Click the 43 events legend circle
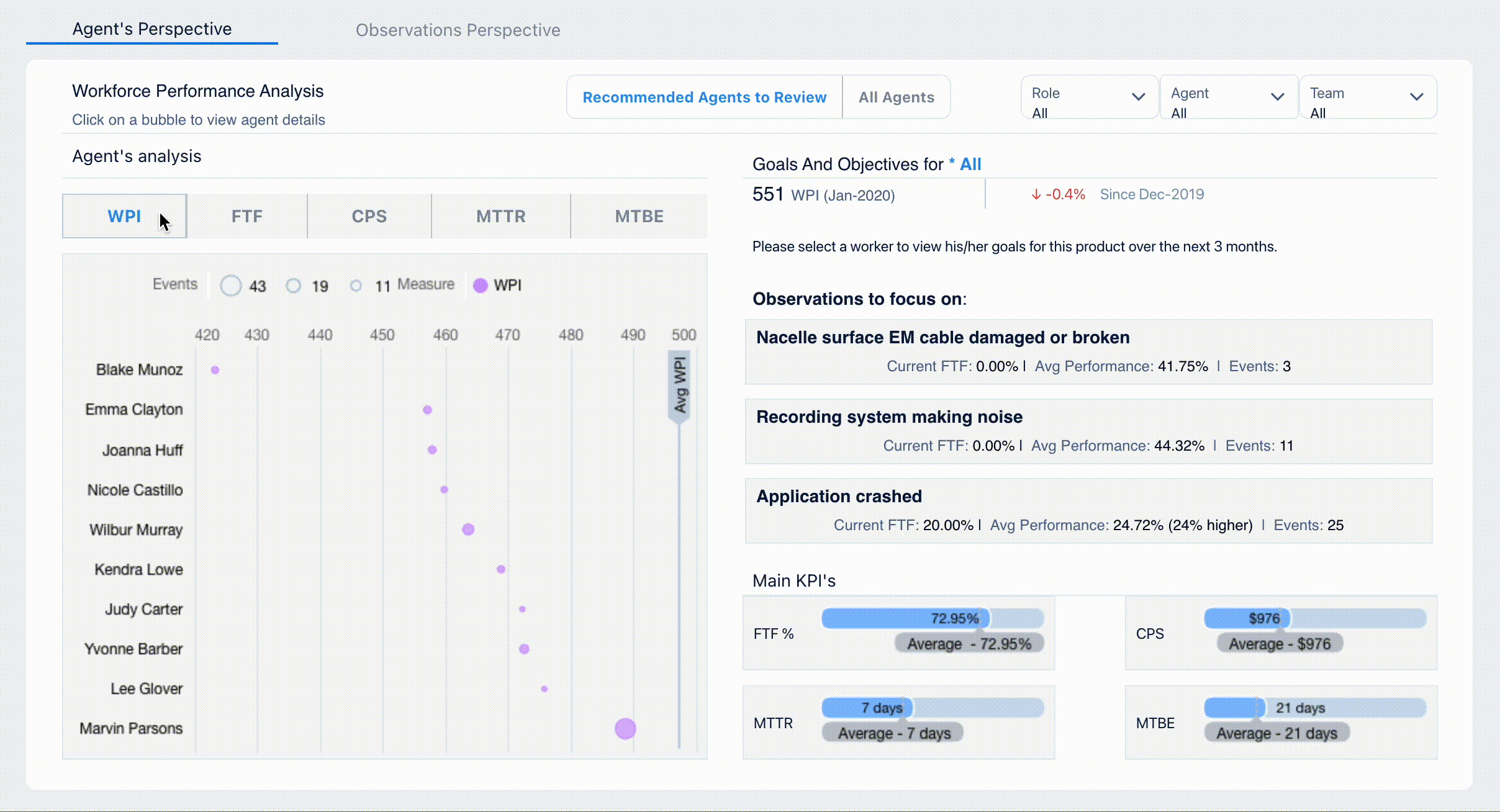Image resolution: width=1500 pixels, height=812 pixels. click(231, 286)
